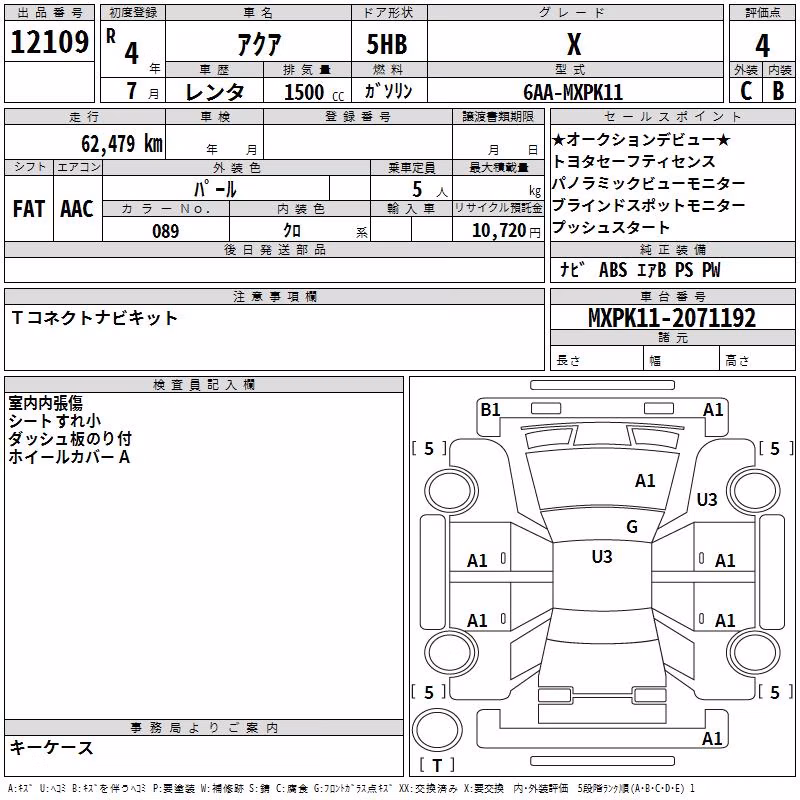
Task: Click the displacement value 1500 cc
Action: [314, 92]
